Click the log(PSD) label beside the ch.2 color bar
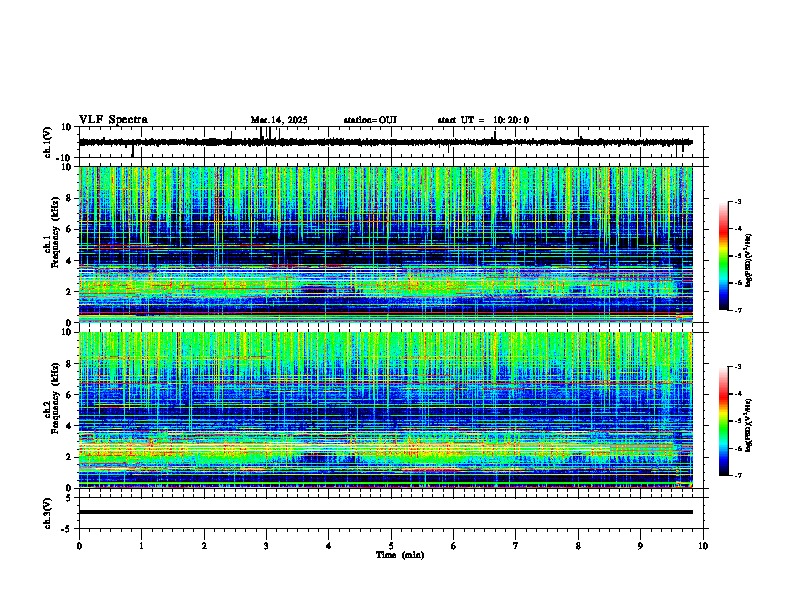Viewport: 792px width, 612px height. coord(749,426)
